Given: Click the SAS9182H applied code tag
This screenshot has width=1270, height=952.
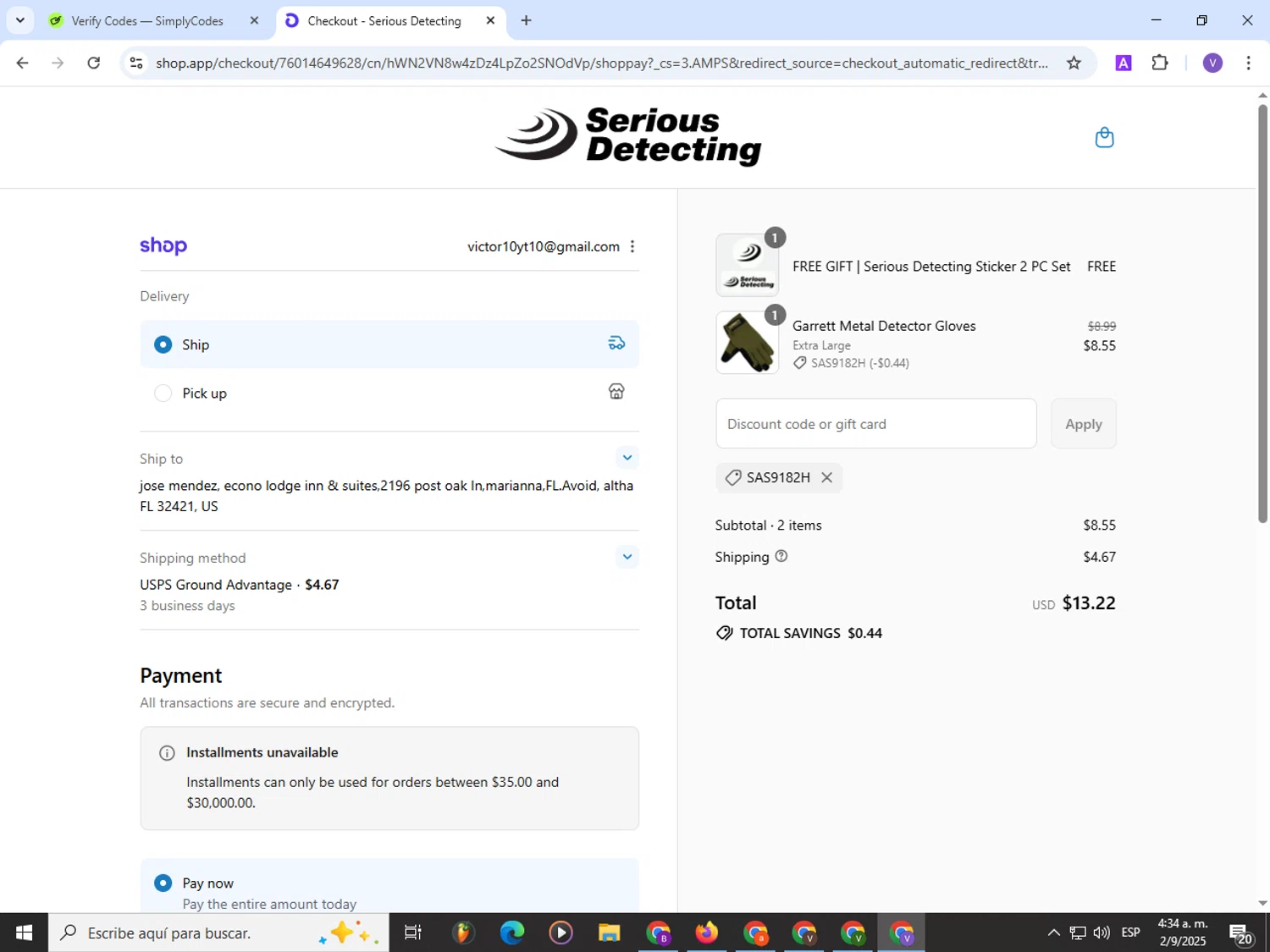Looking at the screenshot, I should click(778, 477).
